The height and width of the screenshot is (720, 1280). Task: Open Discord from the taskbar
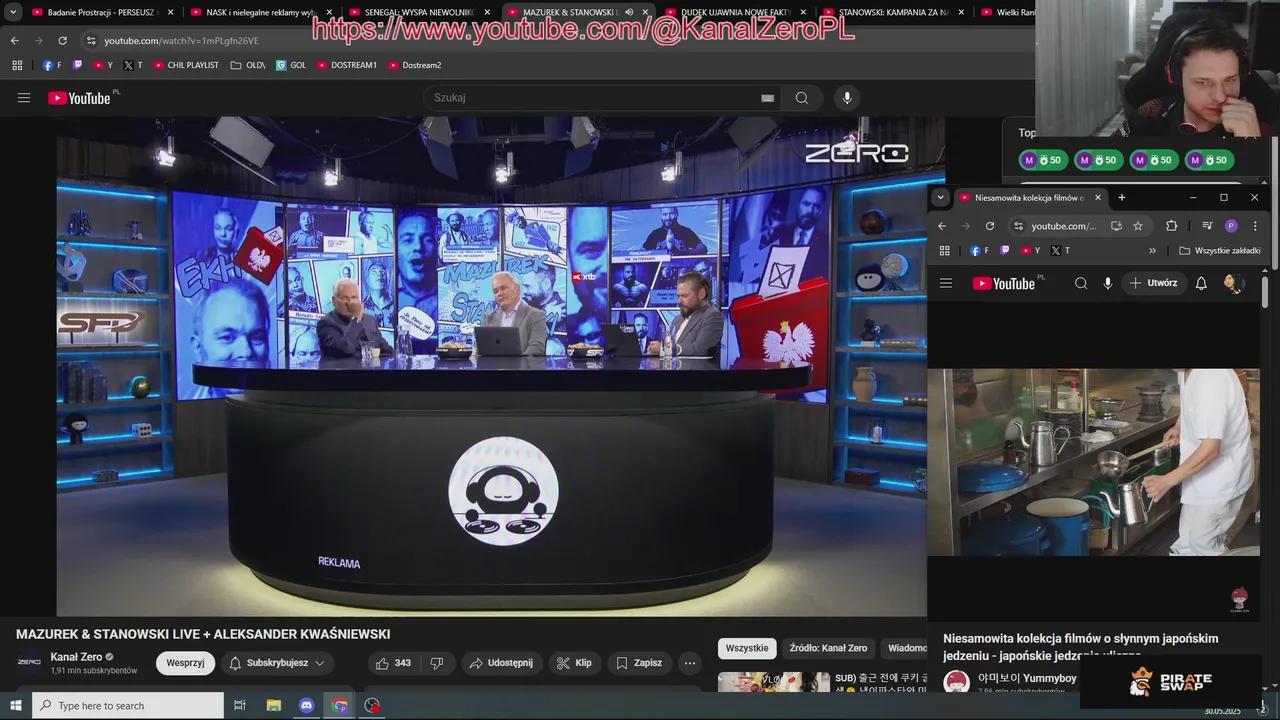307,706
